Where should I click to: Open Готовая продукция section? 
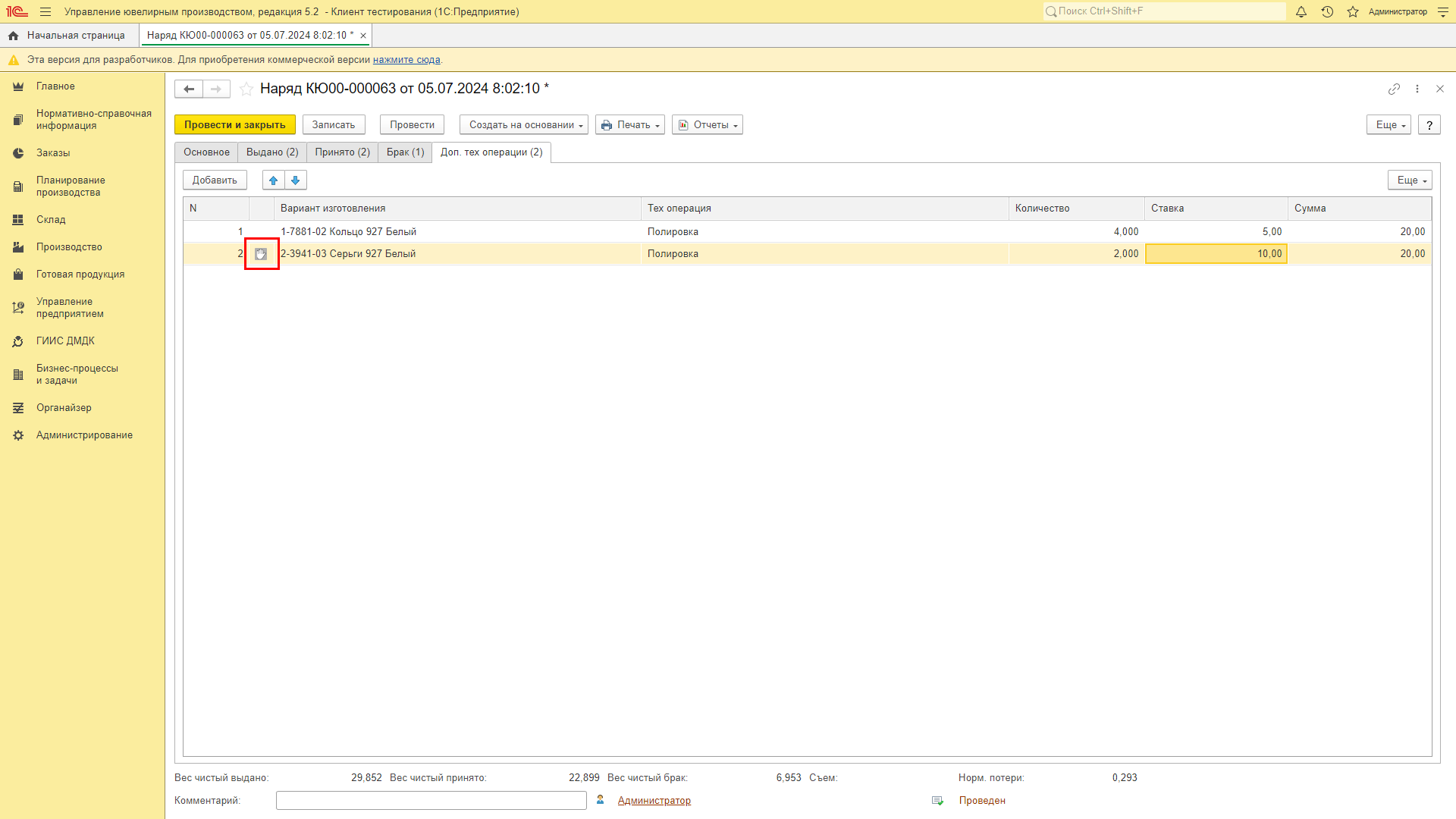tap(82, 275)
